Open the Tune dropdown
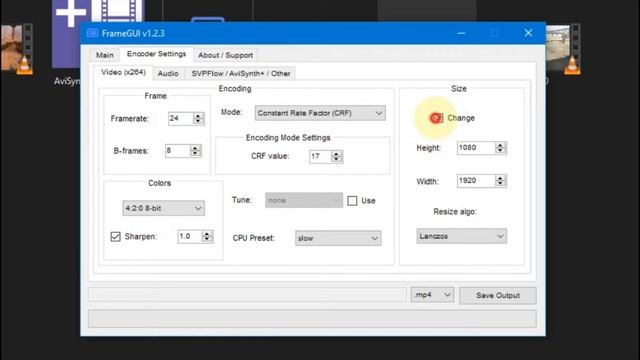 [x=304, y=200]
